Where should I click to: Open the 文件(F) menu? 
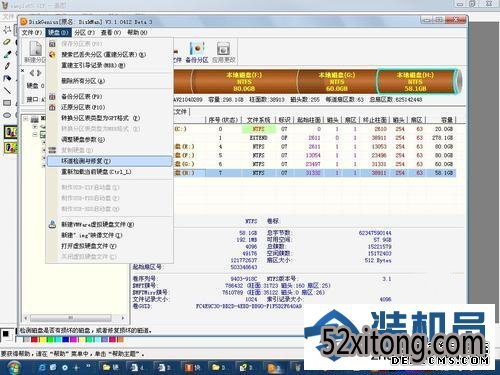32,32
